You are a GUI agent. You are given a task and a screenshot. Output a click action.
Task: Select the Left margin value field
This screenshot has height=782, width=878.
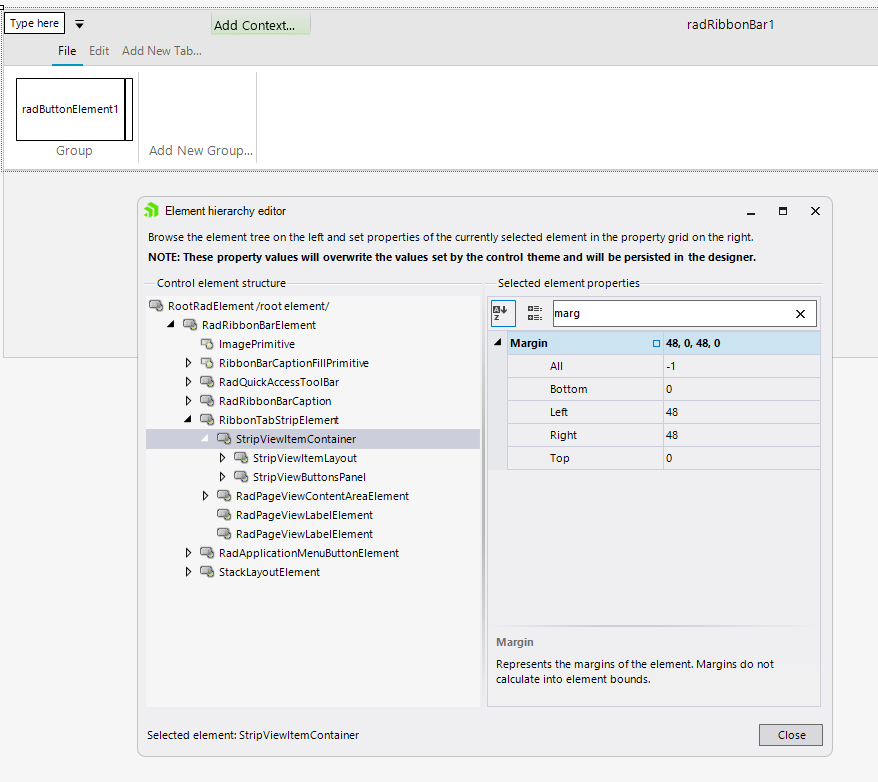[x=740, y=412]
